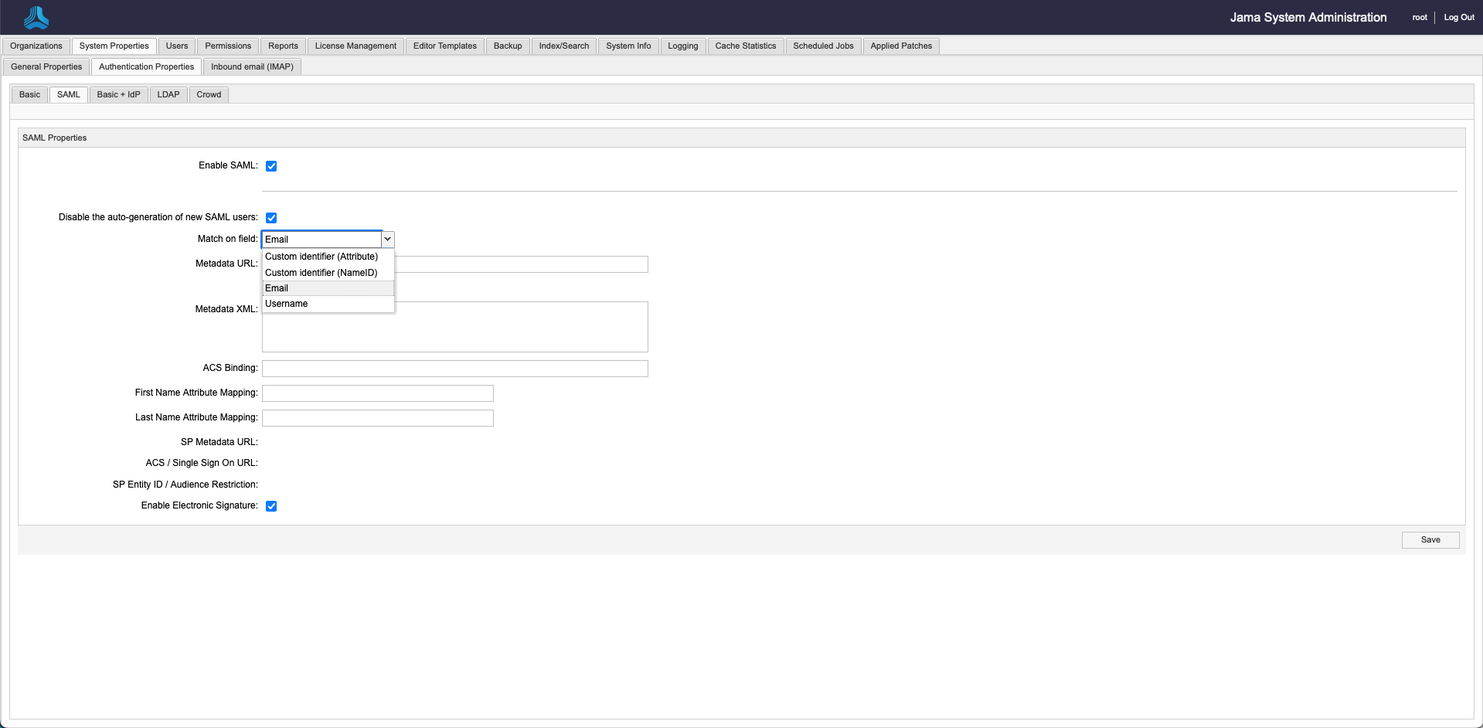Select the SAML authentication tab
Image resolution: width=1483 pixels, height=728 pixels.
(69, 95)
